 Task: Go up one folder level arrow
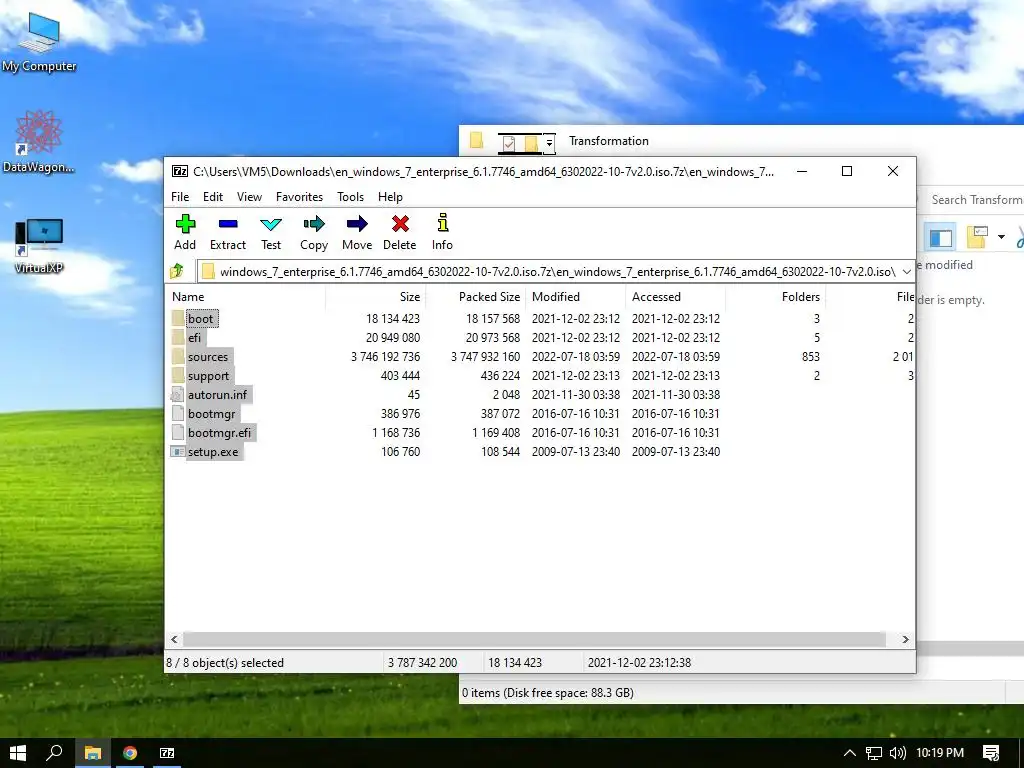tap(176, 271)
